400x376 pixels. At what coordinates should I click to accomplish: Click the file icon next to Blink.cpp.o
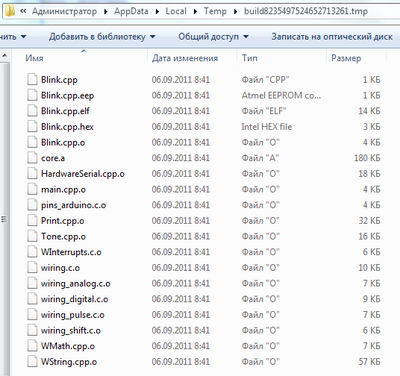tap(32, 142)
